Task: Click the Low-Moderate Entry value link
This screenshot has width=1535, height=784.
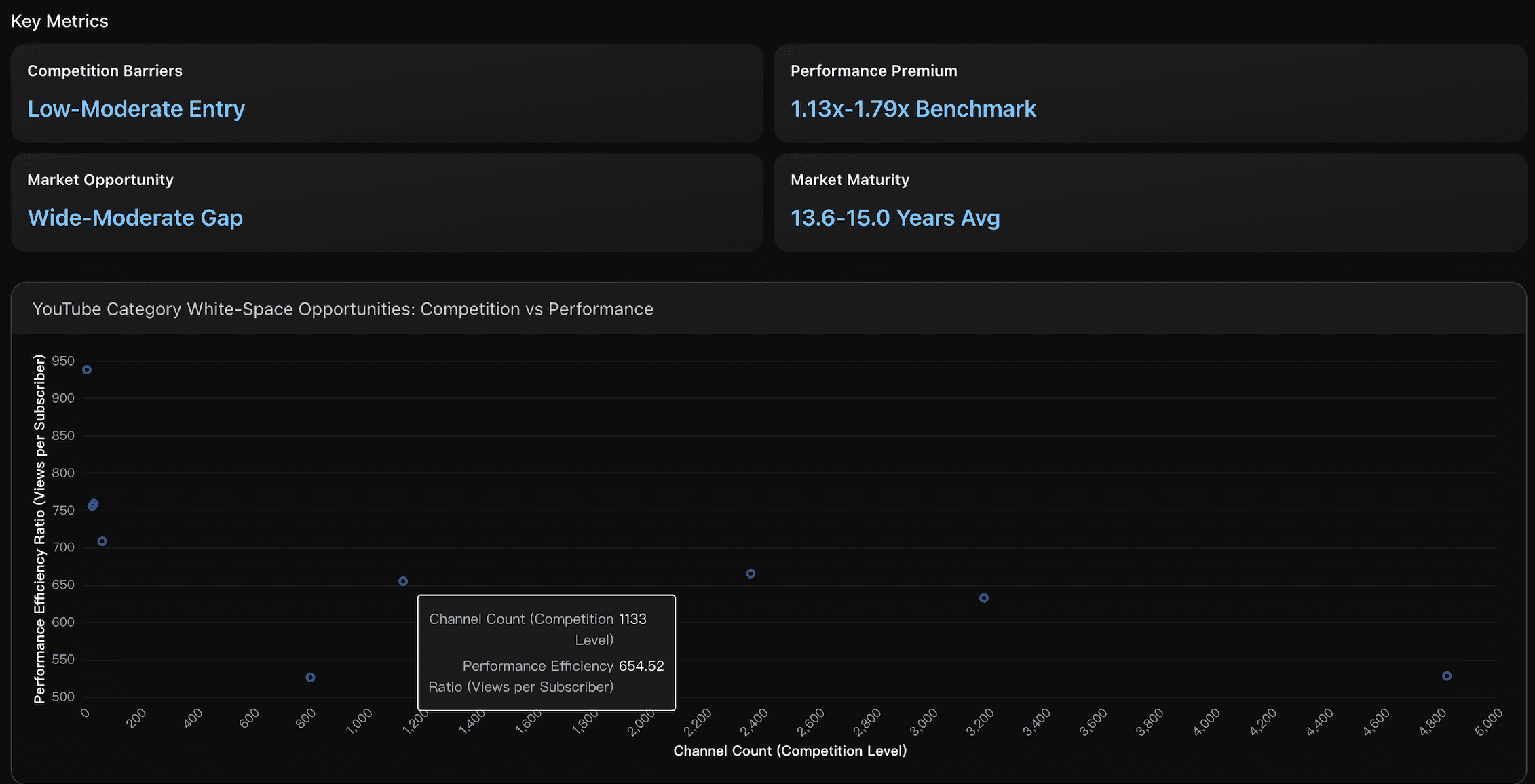Action: tap(136, 109)
